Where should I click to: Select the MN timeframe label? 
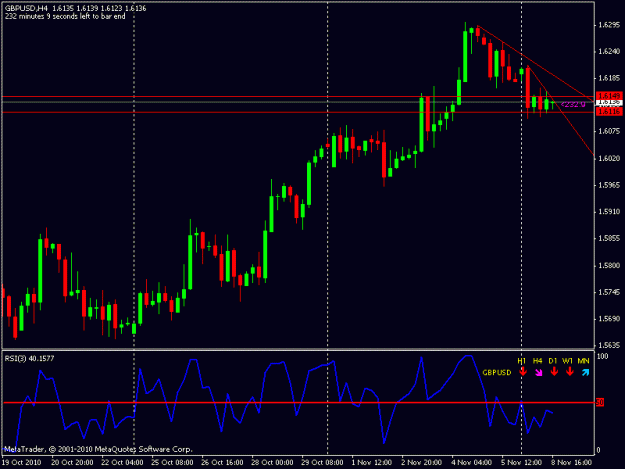coord(583,361)
